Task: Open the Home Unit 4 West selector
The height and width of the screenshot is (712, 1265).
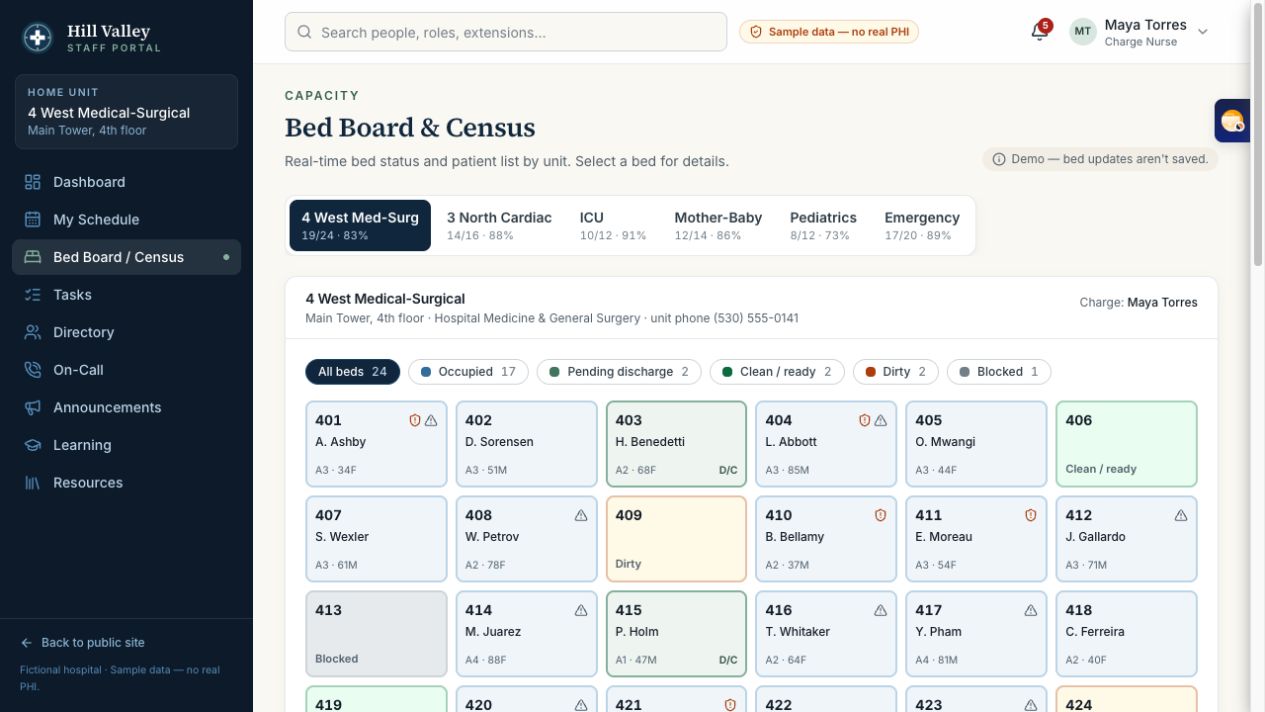Action: [x=126, y=112]
